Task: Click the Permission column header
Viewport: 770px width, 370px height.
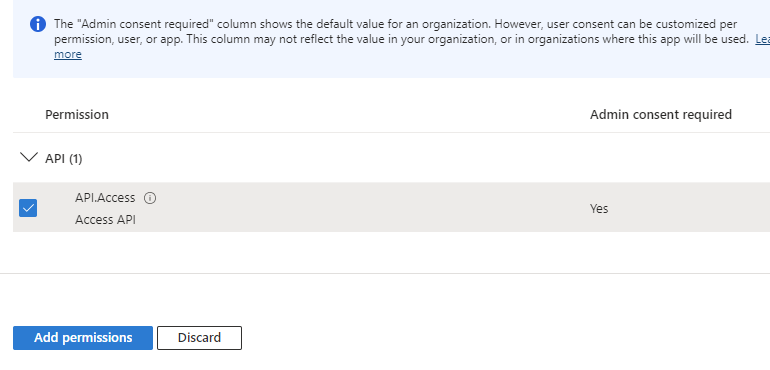Action: click(77, 114)
